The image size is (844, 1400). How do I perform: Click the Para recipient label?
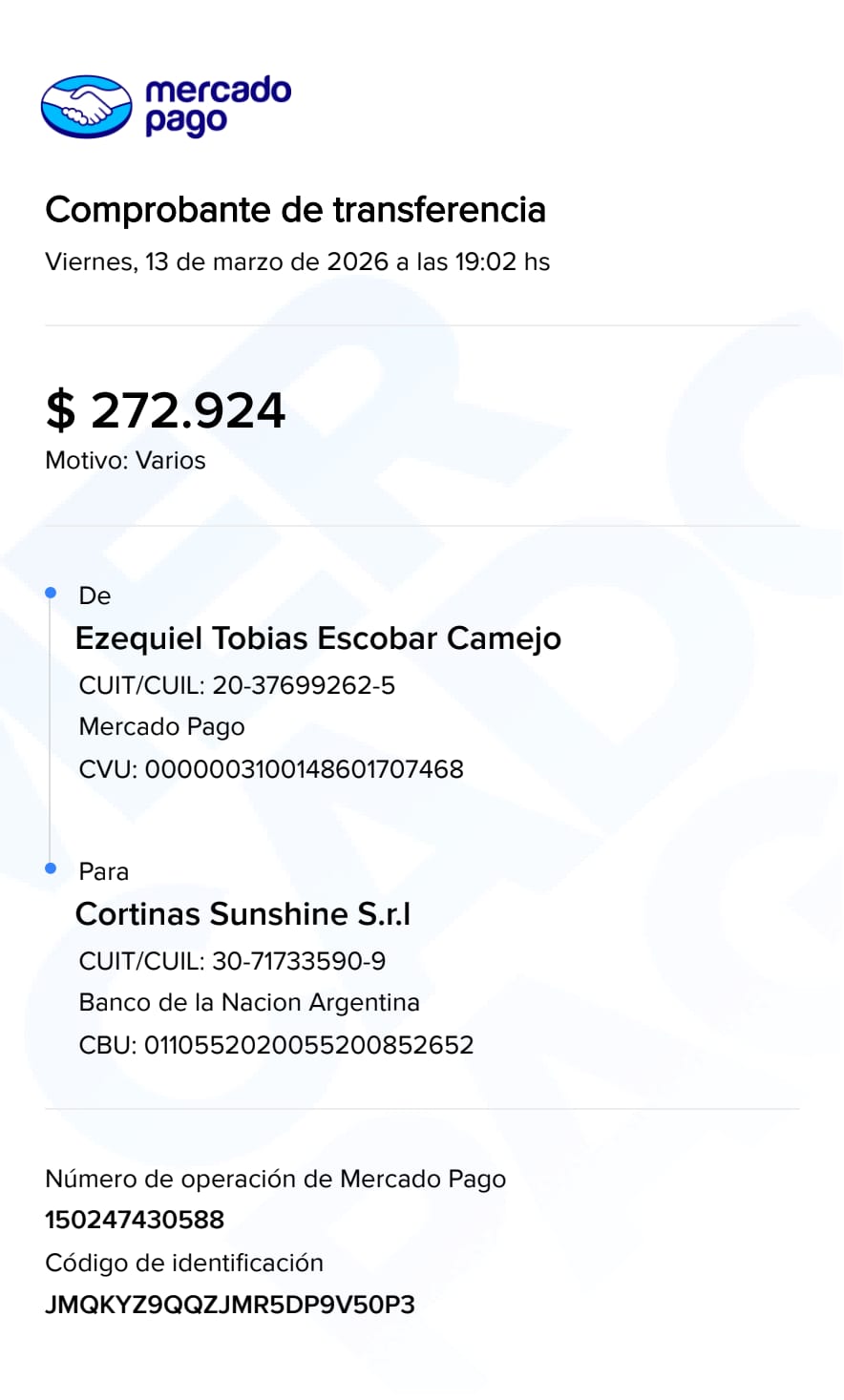[103, 871]
